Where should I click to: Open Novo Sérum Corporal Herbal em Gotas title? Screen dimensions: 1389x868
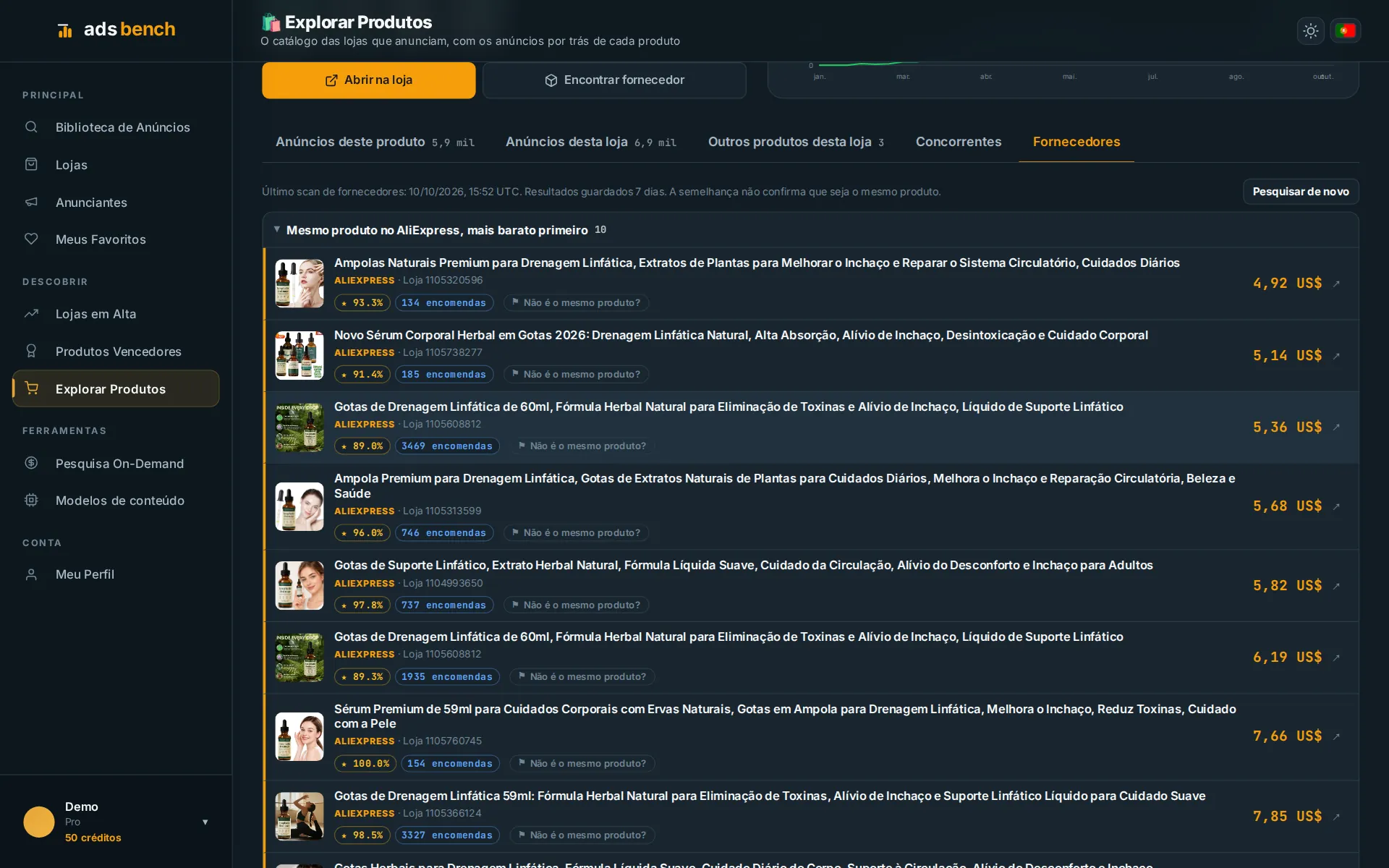(x=741, y=335)
